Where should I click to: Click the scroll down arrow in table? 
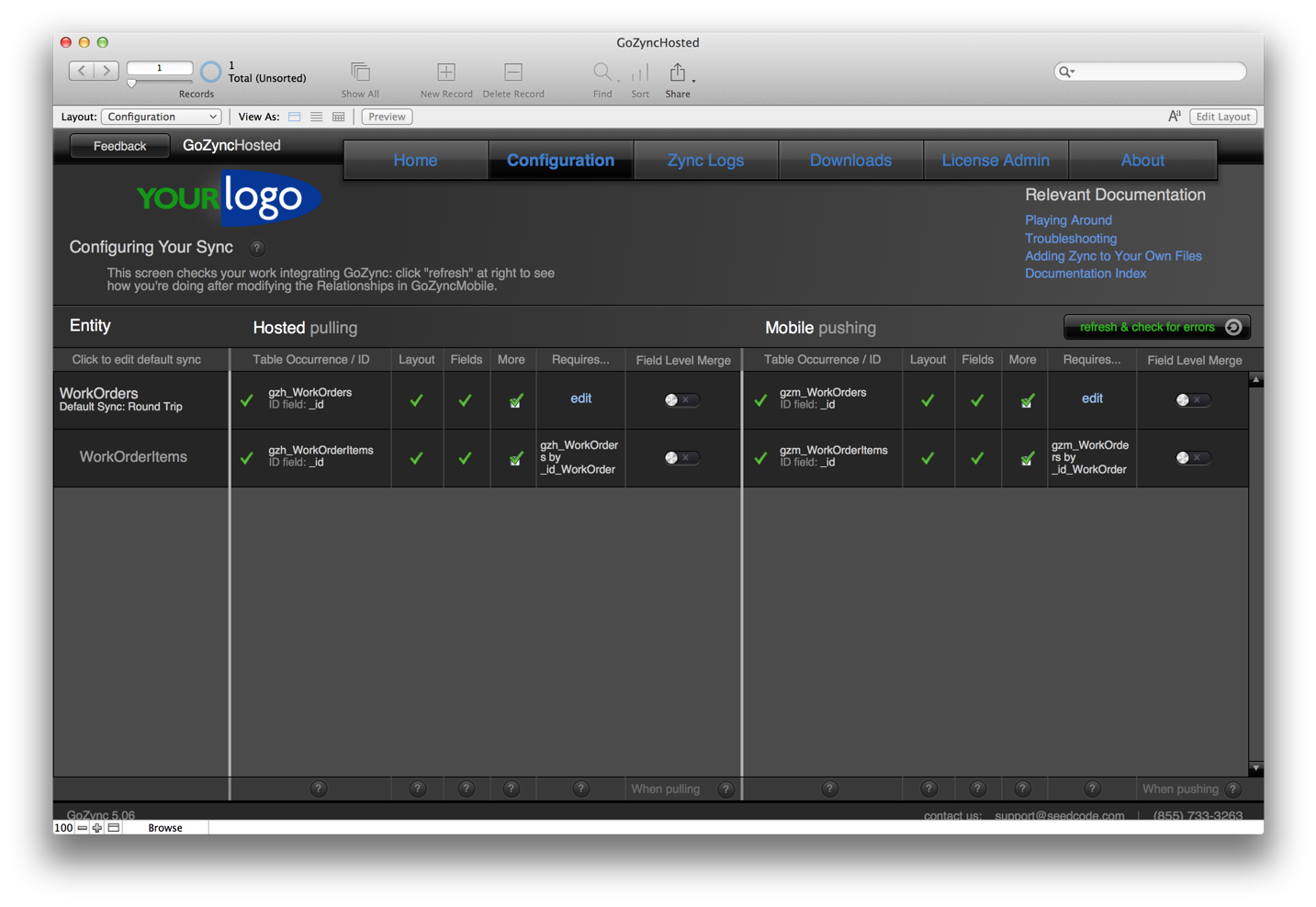click(1255, 768)
